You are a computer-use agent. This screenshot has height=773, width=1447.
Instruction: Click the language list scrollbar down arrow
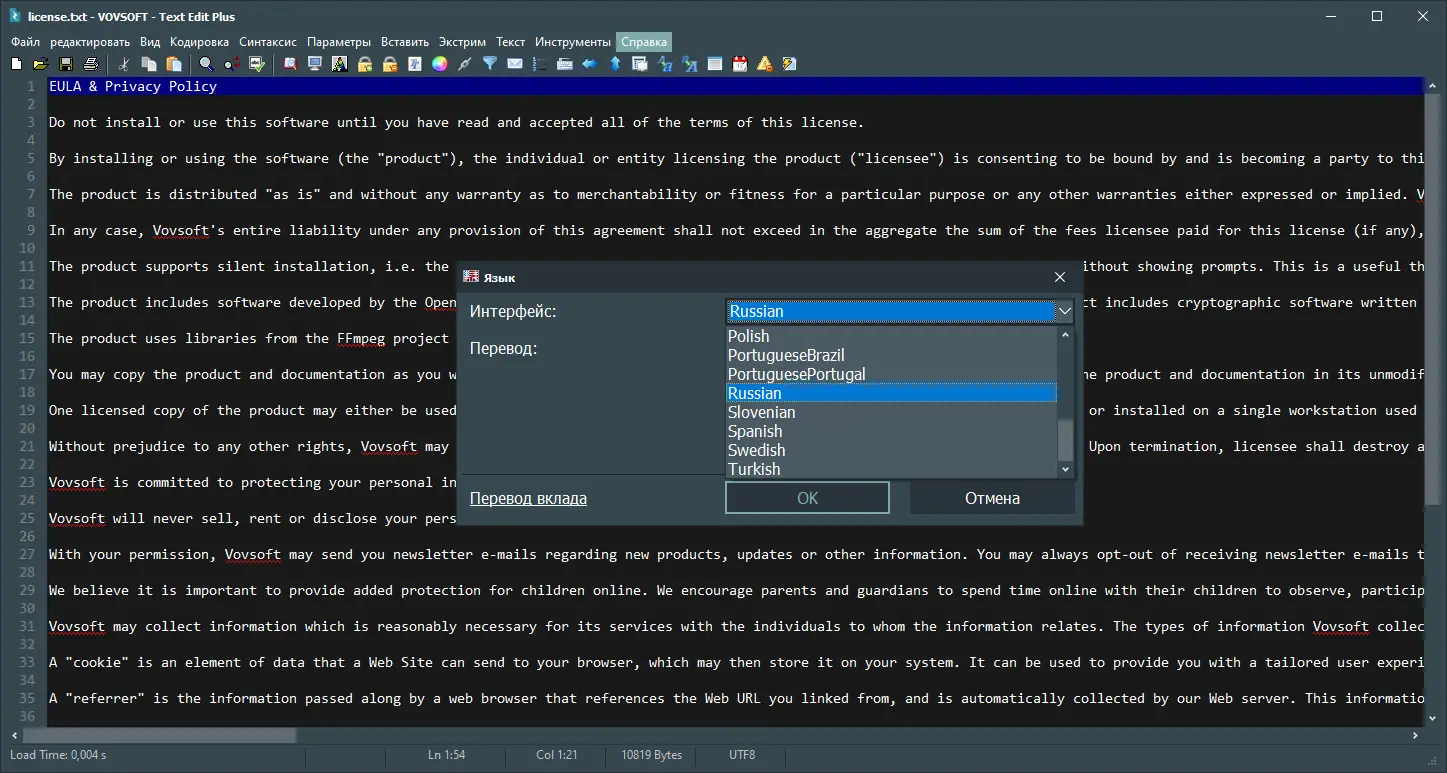tap(1065, 469)
